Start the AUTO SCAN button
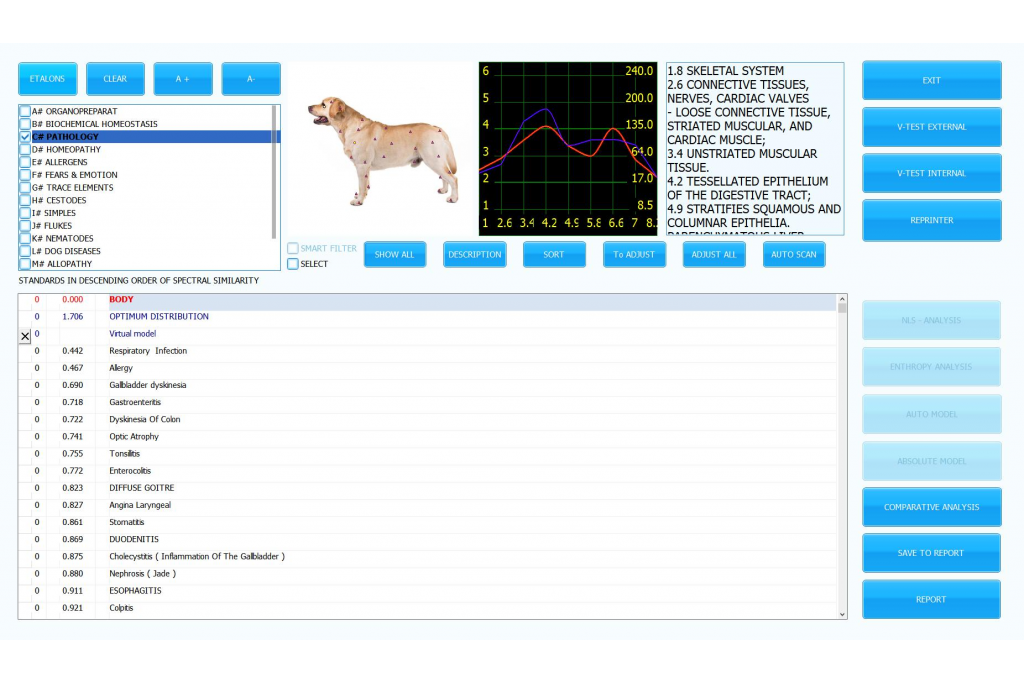Viewport: 1024px width, 683px height. pos(793,255)
